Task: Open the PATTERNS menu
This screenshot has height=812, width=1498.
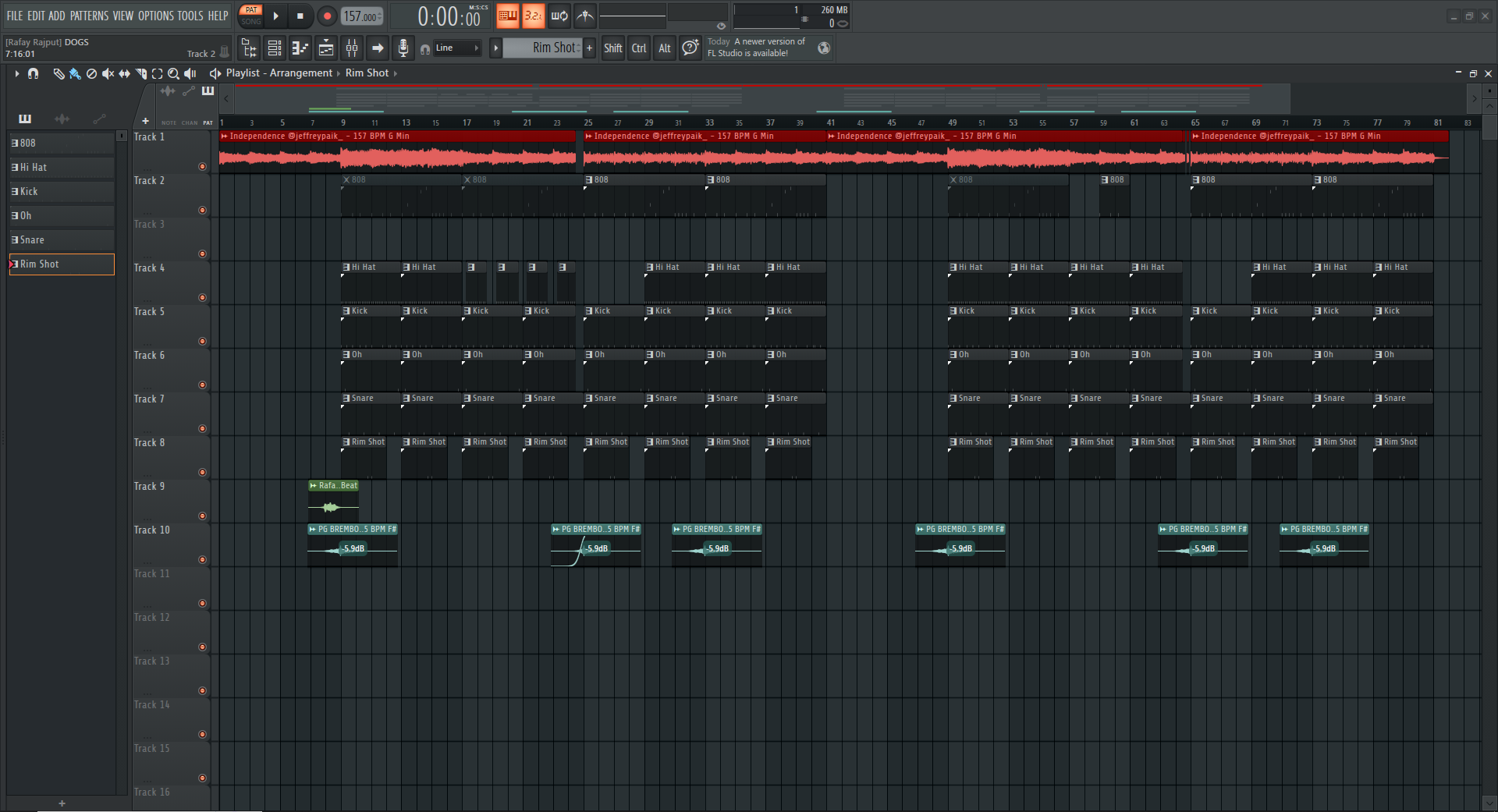Action: [89, 16]
